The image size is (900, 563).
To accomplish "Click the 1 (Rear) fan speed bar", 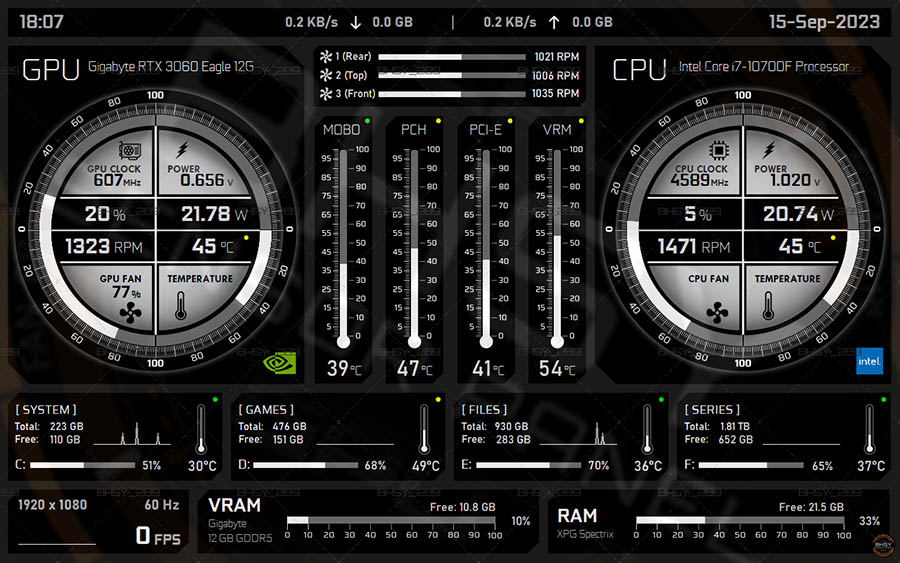I will 452,57.
